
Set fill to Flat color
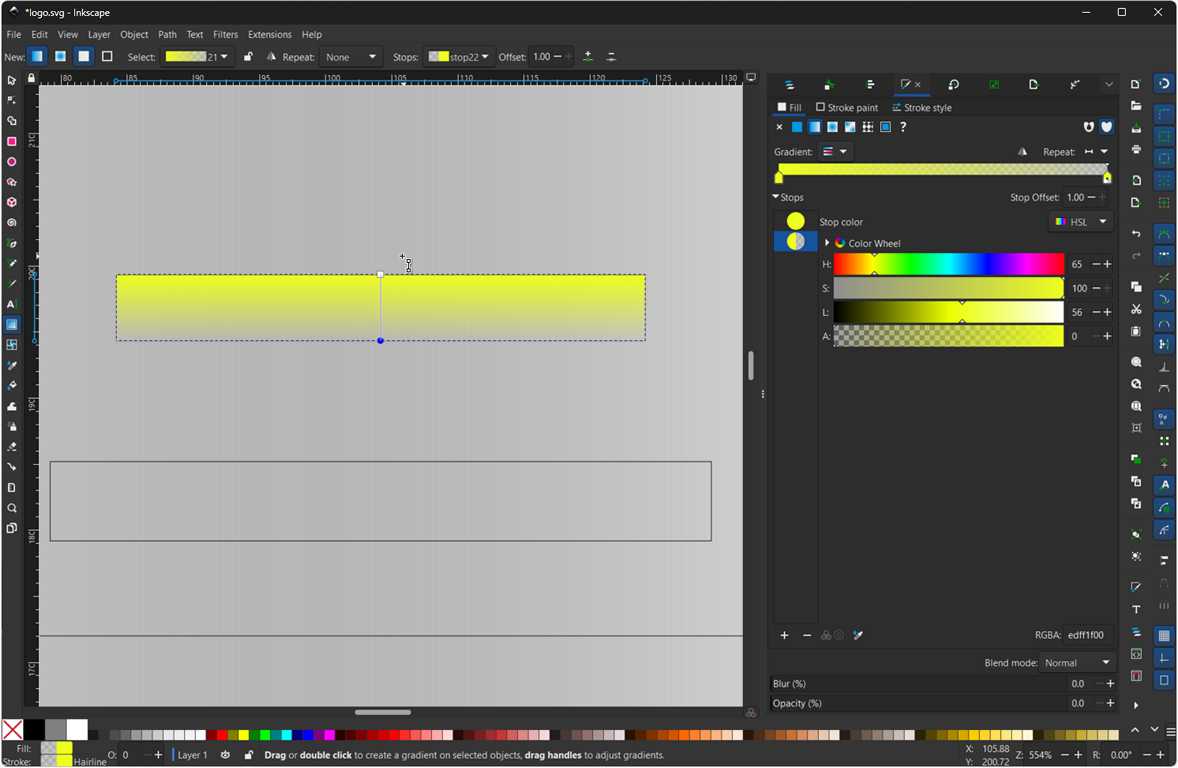tap(797, 127)
